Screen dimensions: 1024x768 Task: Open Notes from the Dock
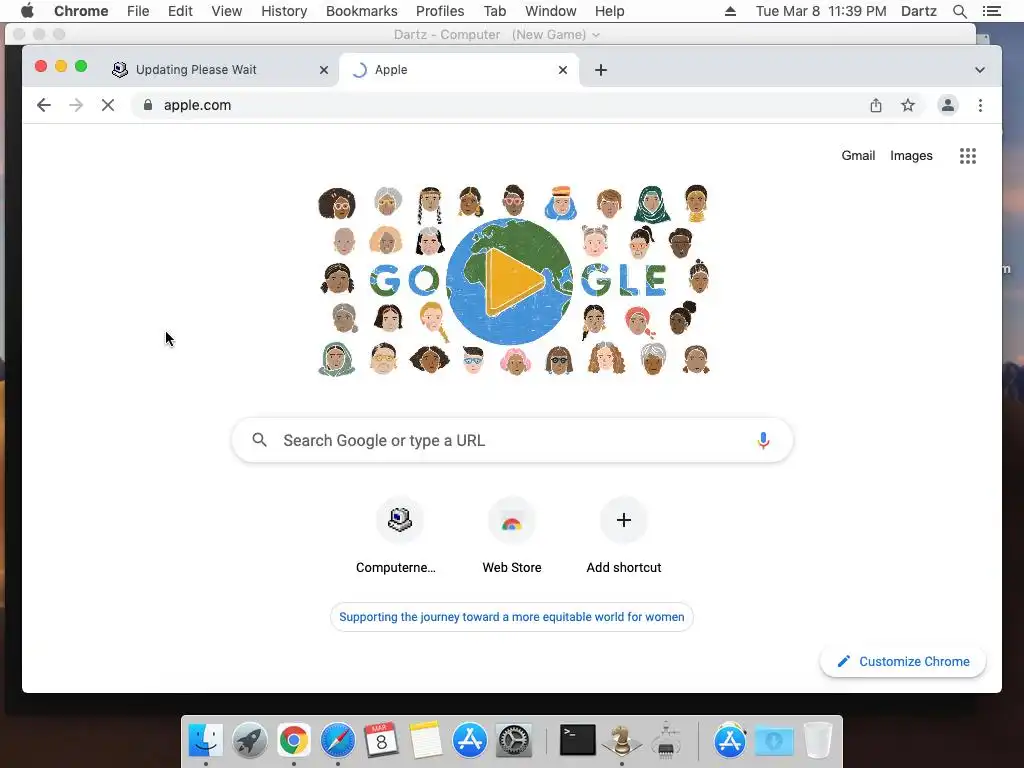425,741
